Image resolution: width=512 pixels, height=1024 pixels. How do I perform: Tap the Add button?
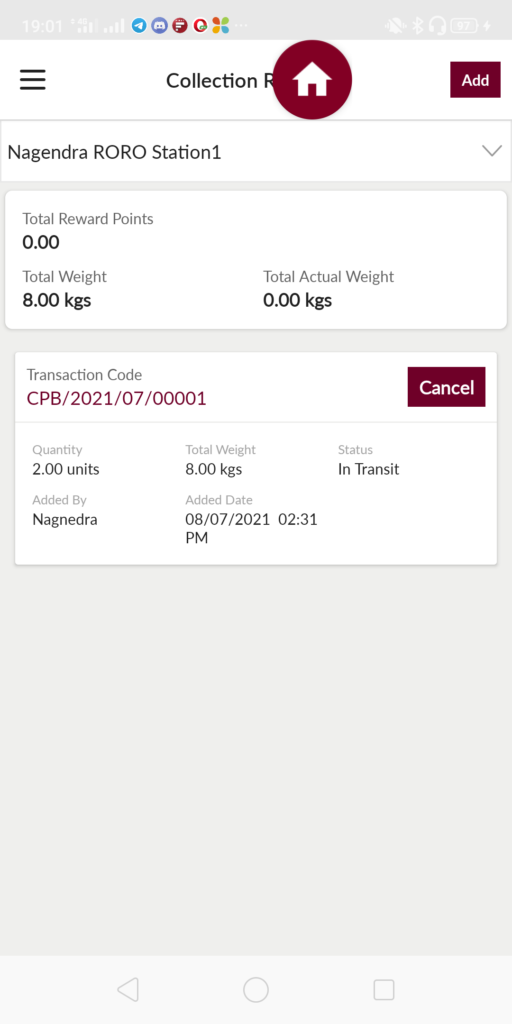point(475,80)
